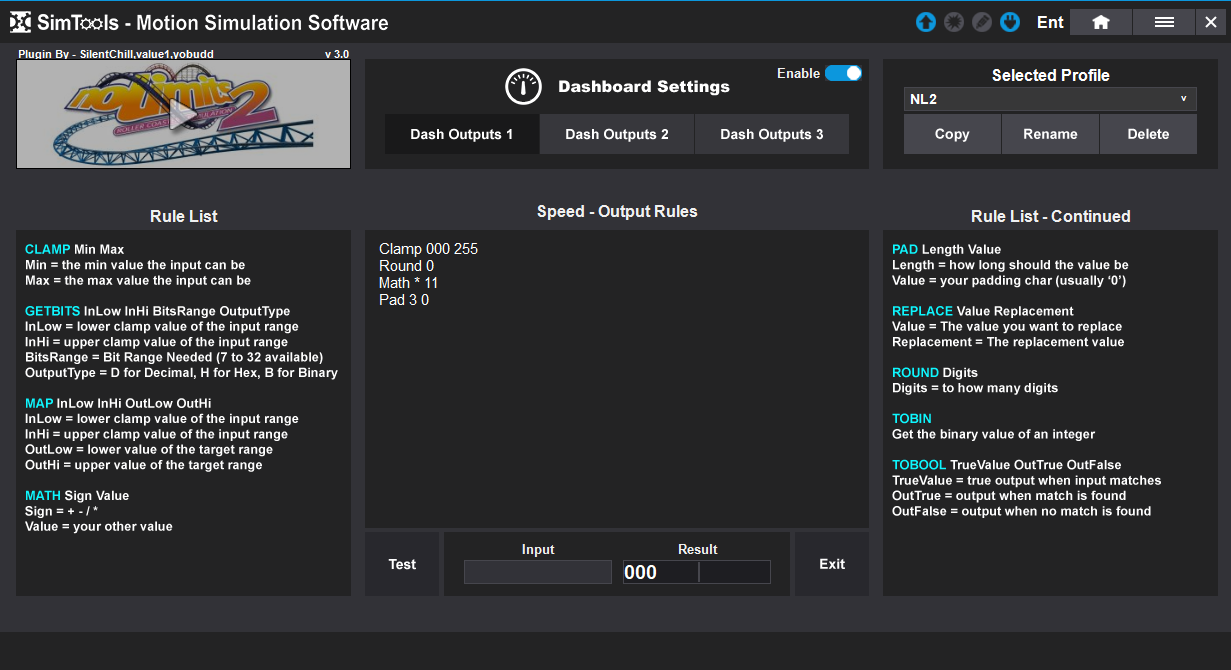Click the Result field showing 000
This screenshot has width=1231, height=670.
click(x=660, y=572)
